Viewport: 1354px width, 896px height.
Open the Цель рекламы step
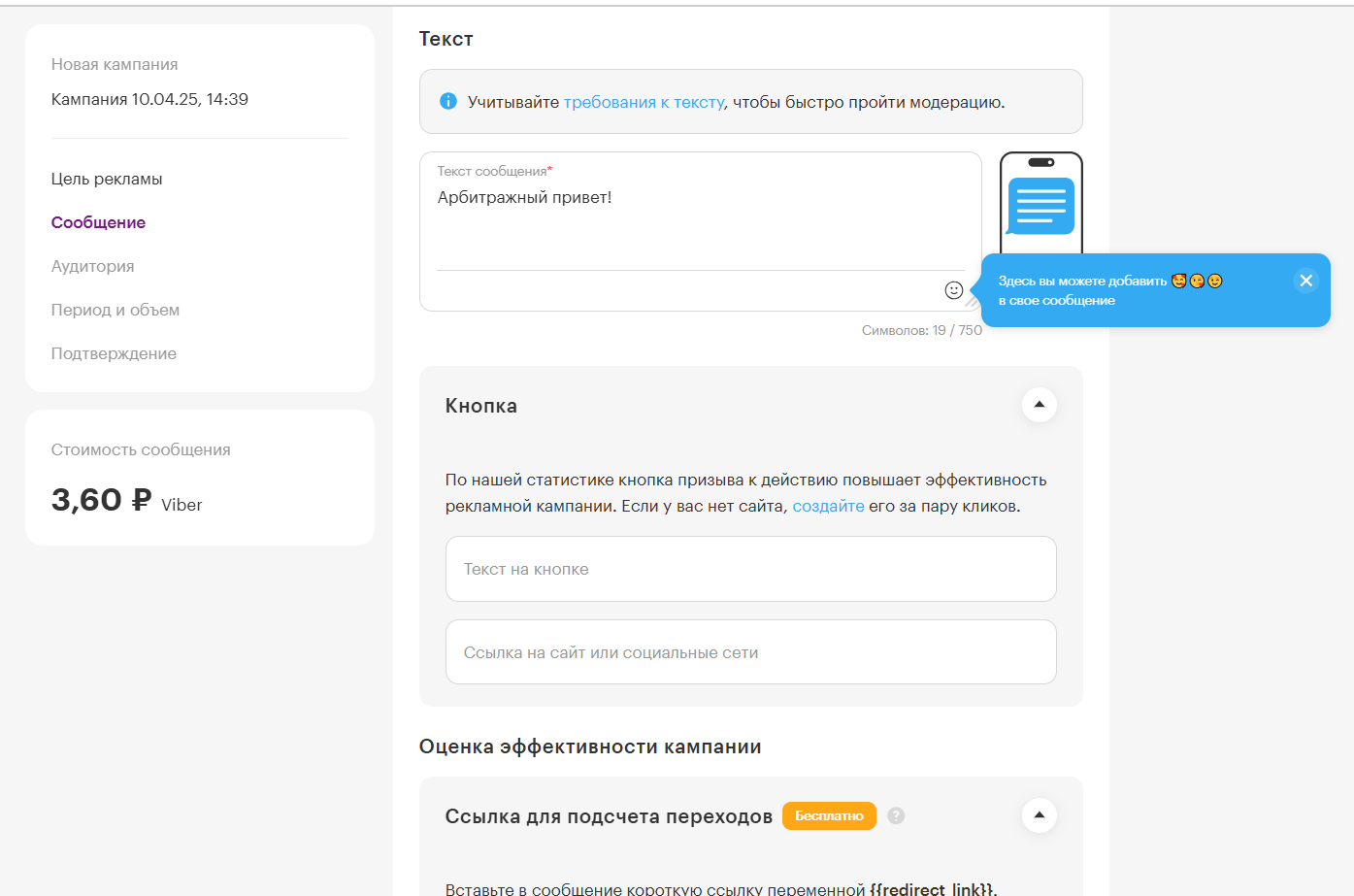pyautogui.click(x=107, y=179)
